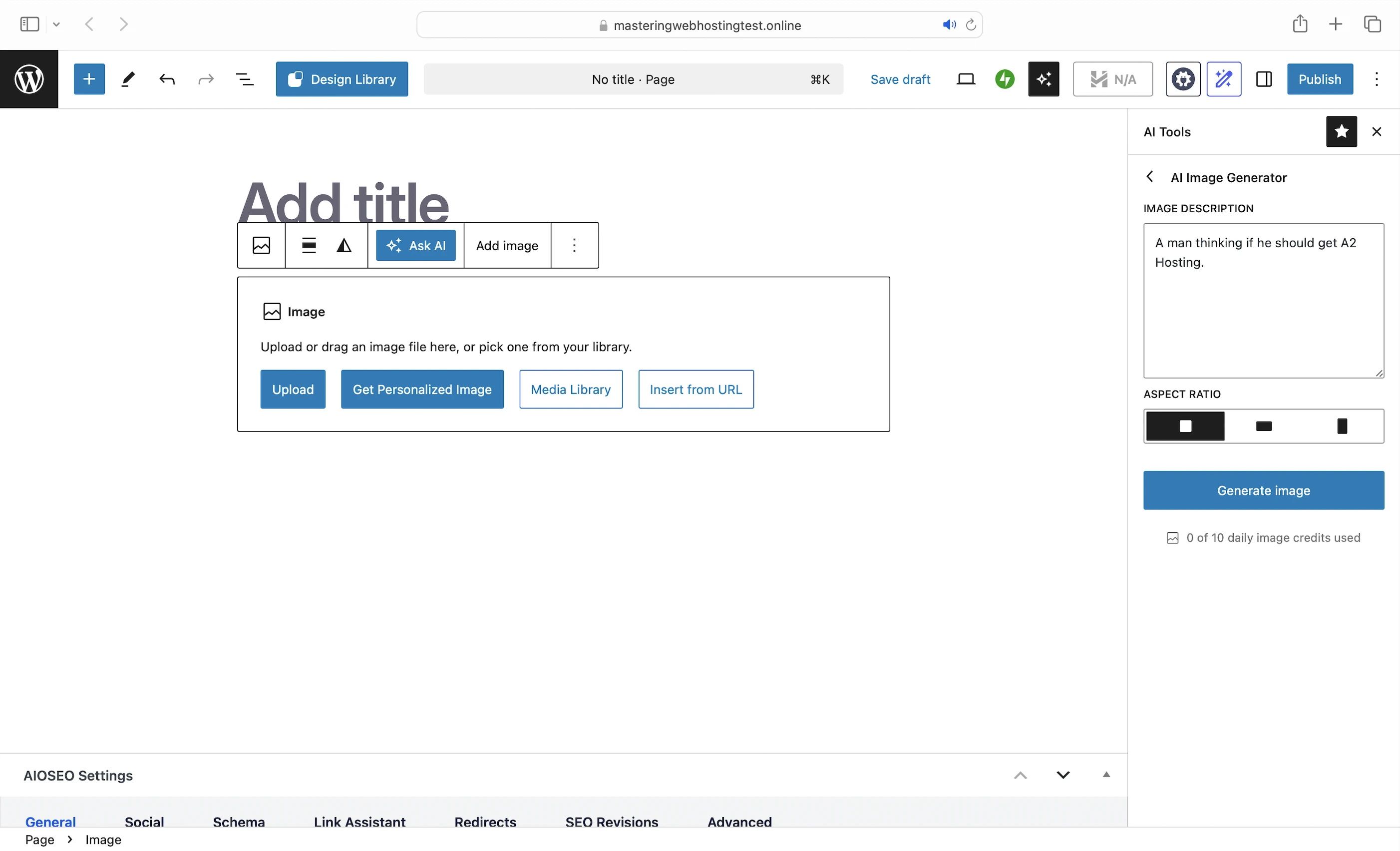Go back from AI Image Generator
This screenshot has width=1400, height=851.
tap(1149, 177)
